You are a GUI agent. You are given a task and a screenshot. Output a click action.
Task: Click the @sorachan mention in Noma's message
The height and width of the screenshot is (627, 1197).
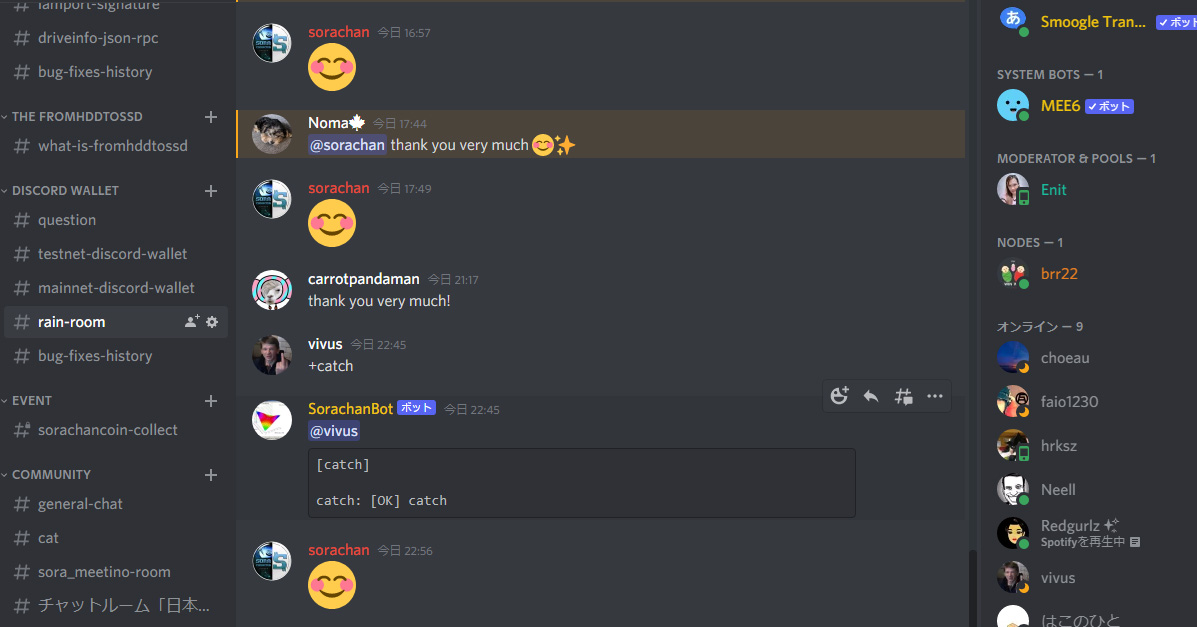347,145
